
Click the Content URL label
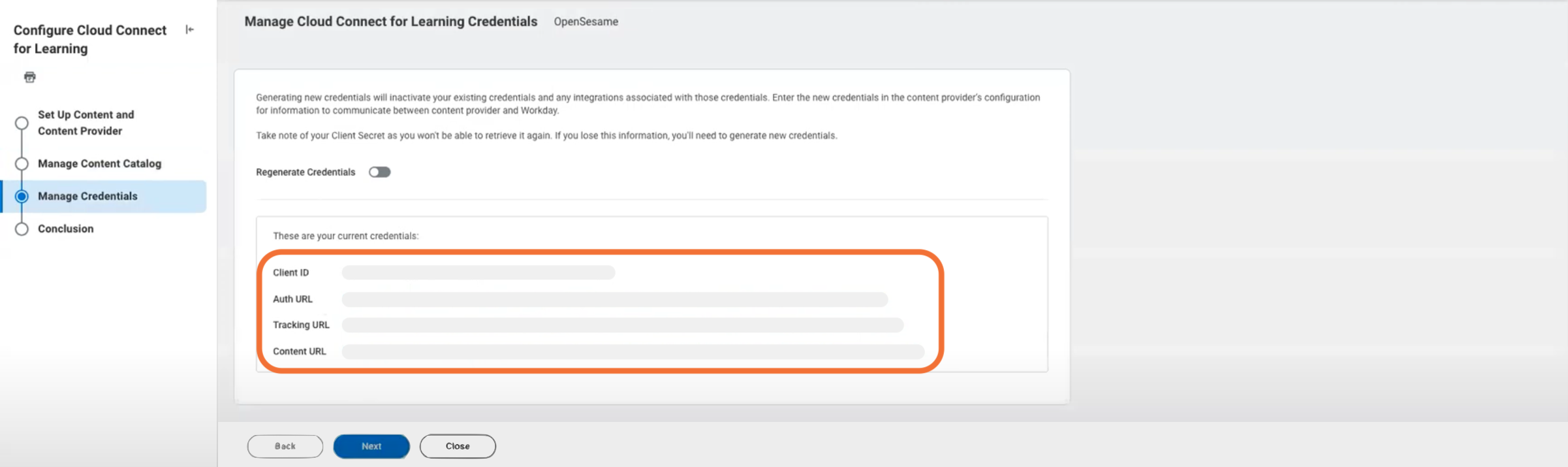[299, 351]
